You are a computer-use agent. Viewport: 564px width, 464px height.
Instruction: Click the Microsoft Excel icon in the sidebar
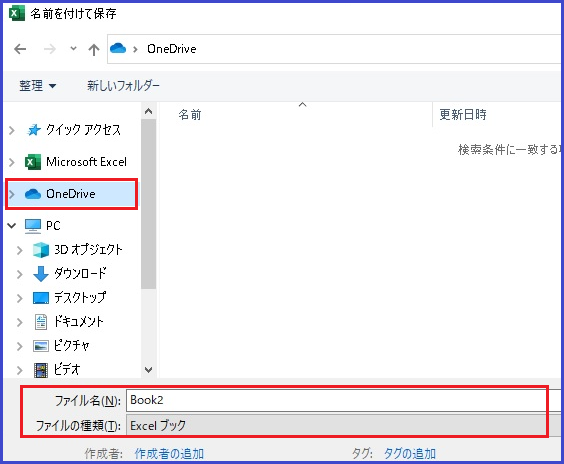pyautogui.click(x=33, y=162)
